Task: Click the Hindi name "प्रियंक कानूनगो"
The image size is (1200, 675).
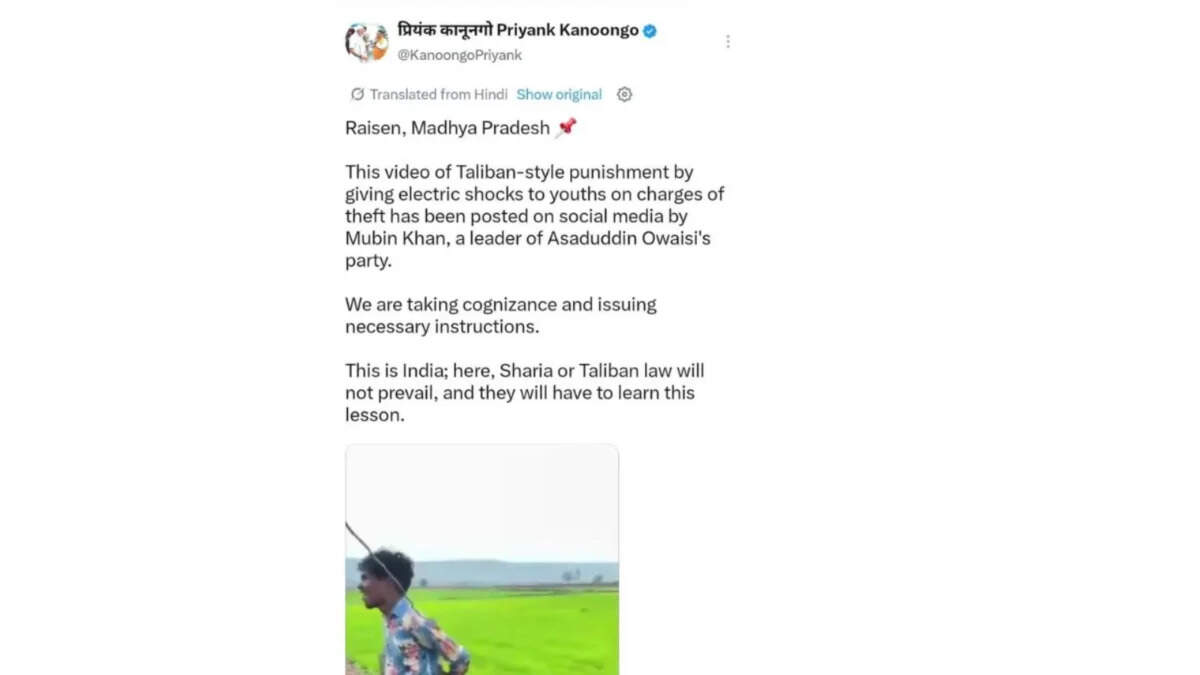Action: 445,30
